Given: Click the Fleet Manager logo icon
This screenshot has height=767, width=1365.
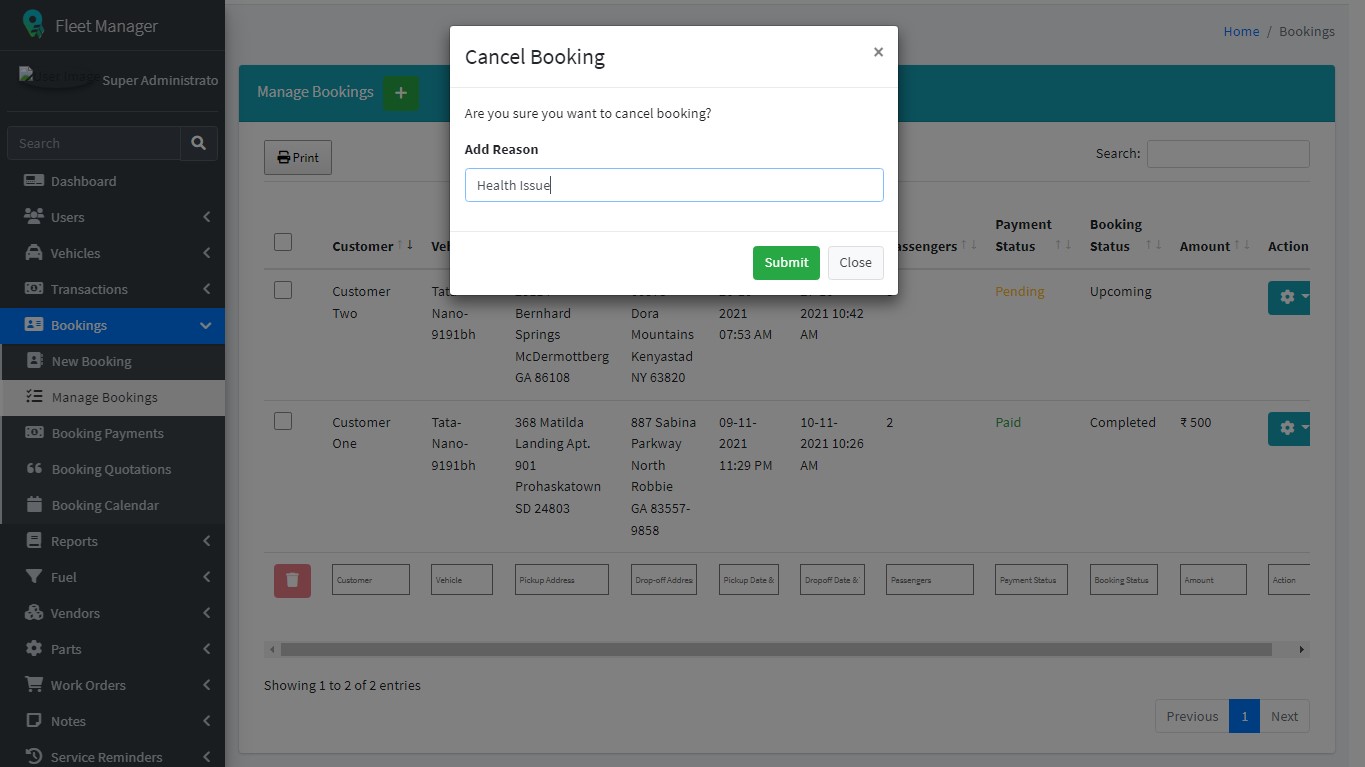Looking at the screenshot, I should 34,25.
